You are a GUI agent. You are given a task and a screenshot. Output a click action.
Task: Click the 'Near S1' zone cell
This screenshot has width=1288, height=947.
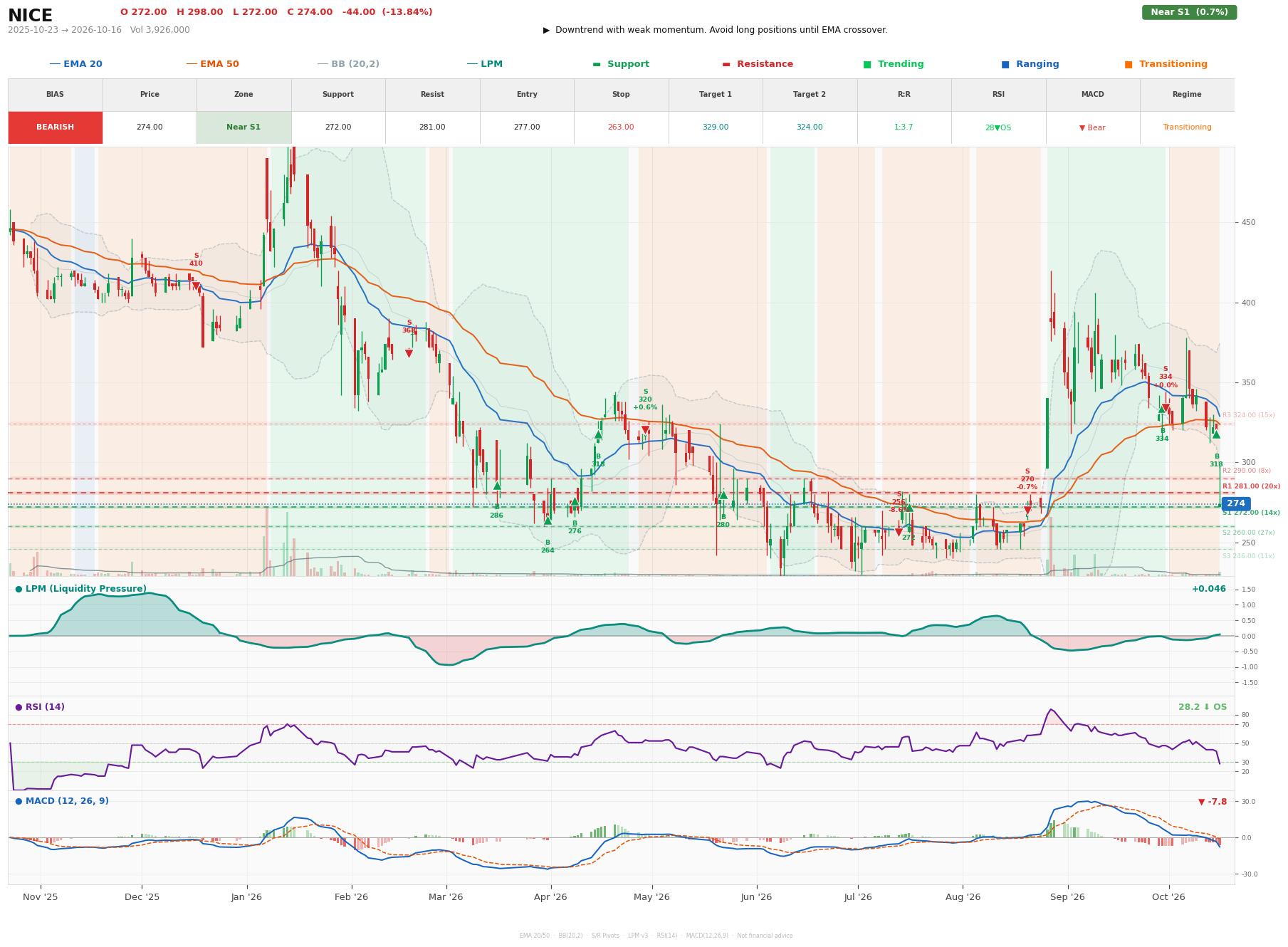click(x=244, y=127)
